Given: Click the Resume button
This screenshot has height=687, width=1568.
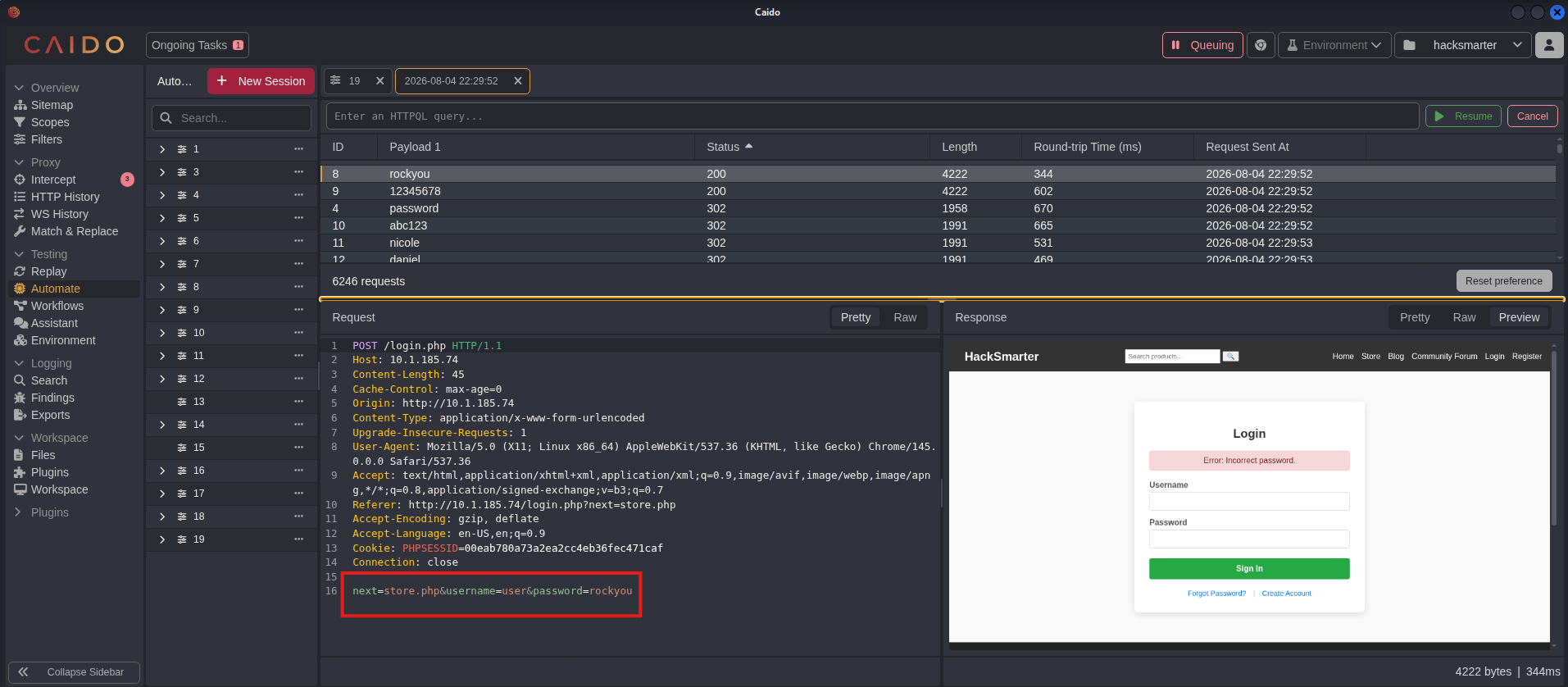Looking at the screenshot, I should click(x=1463, y=116).
